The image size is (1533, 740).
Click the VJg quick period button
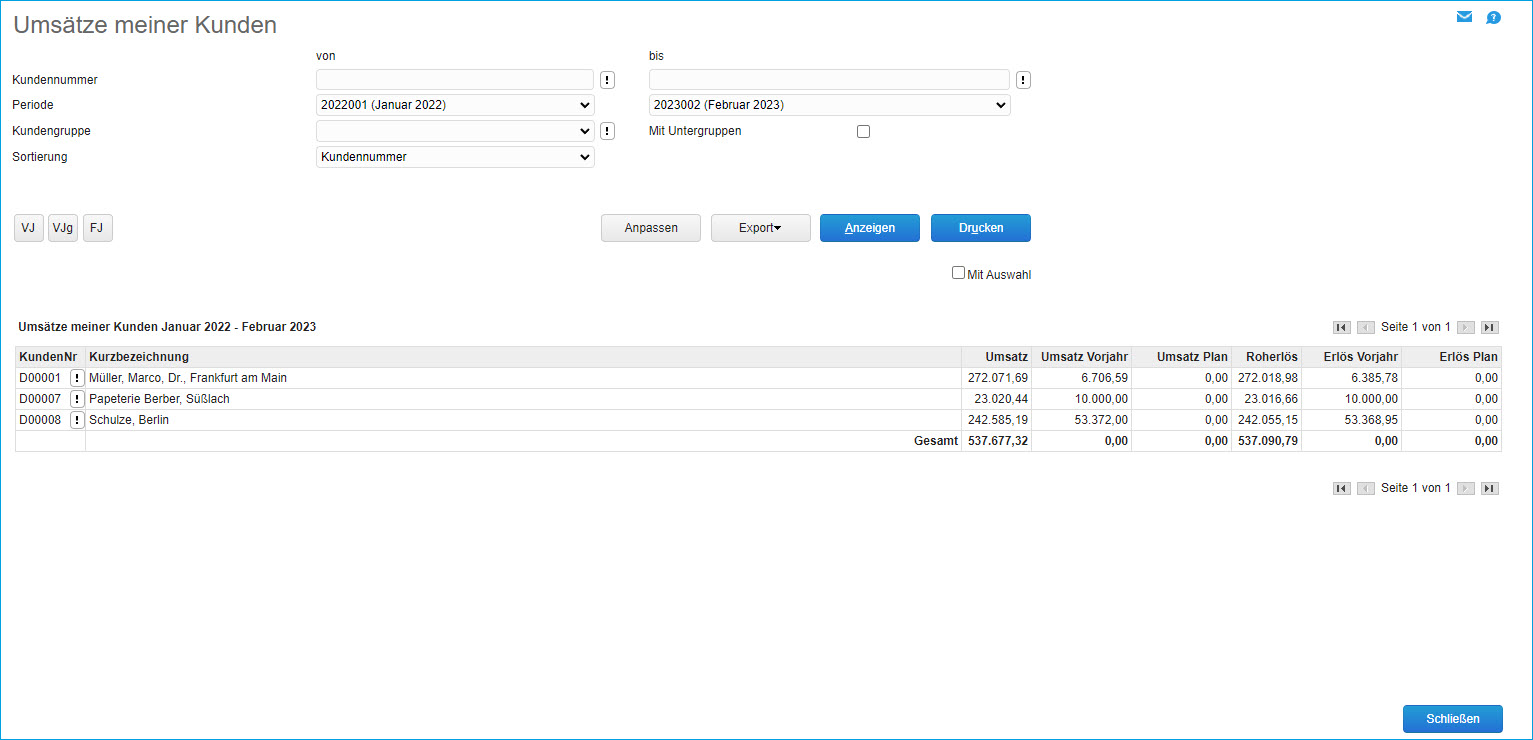tap(63, 228)
